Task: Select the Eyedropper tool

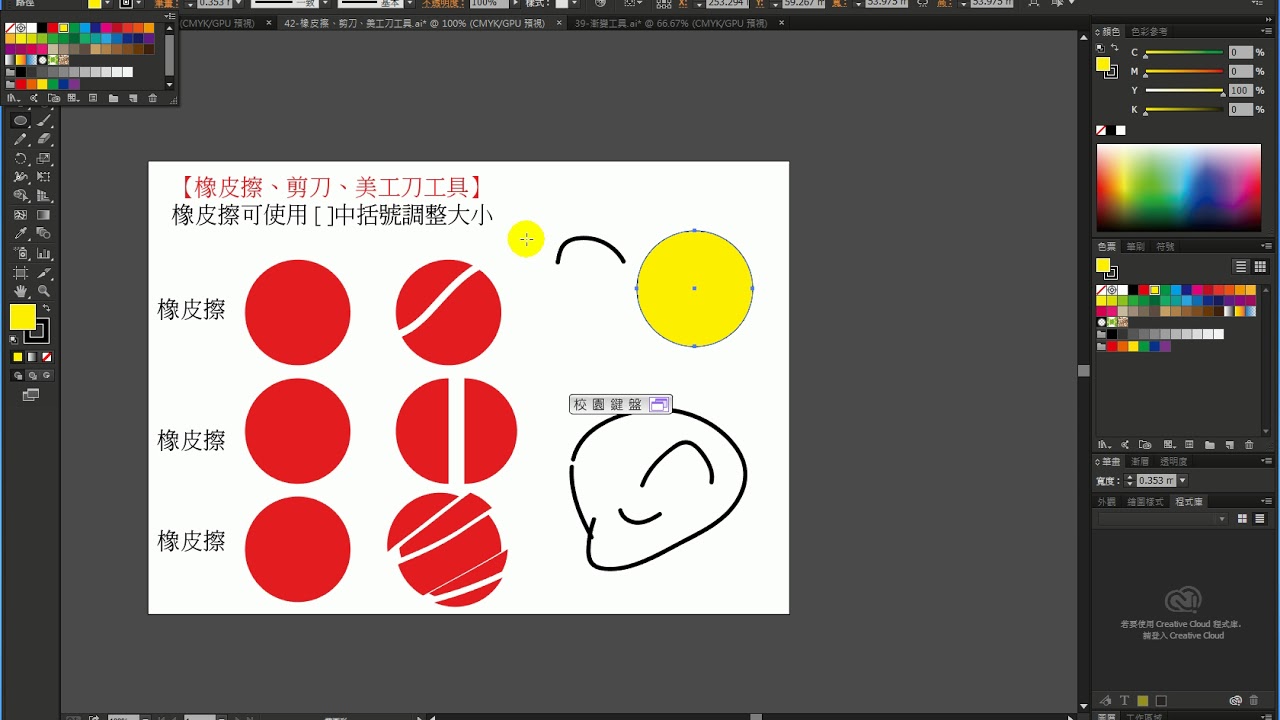Action: [20, 234]
